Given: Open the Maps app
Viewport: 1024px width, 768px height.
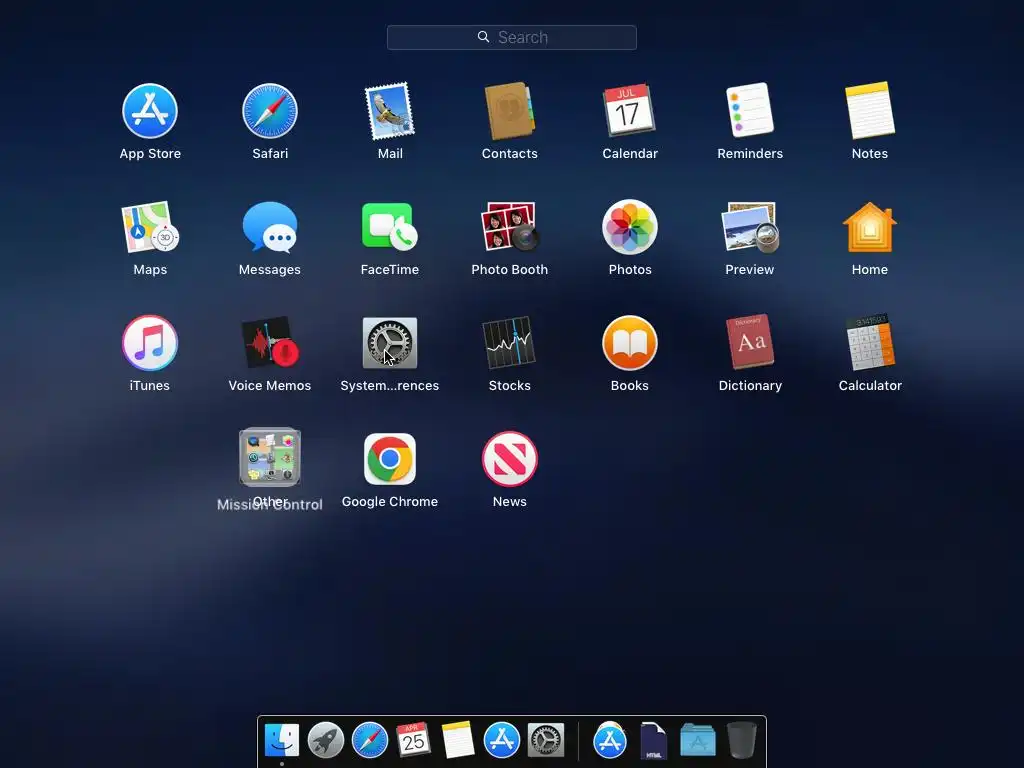Looking at the screenshot, I should pos(150,227).
